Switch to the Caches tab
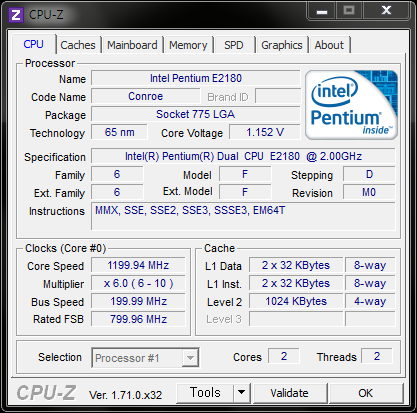Screen dimensions: 417x413 coord(78,45)
